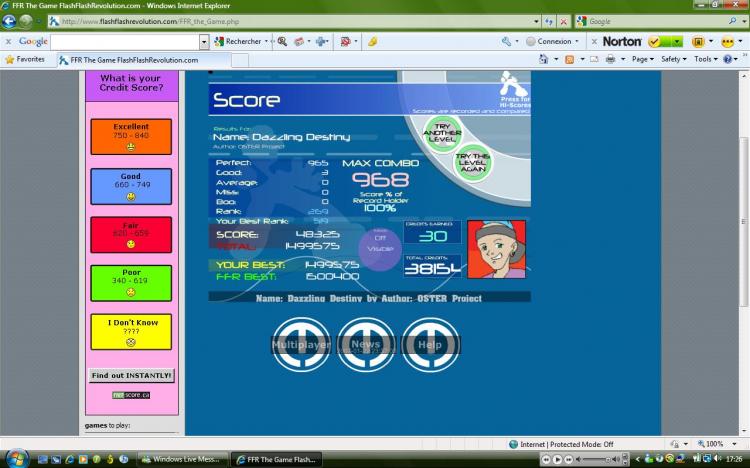Screen dimensions: 750x468
Task: Click the Norton logo toolbar
Action: (622, 42)
